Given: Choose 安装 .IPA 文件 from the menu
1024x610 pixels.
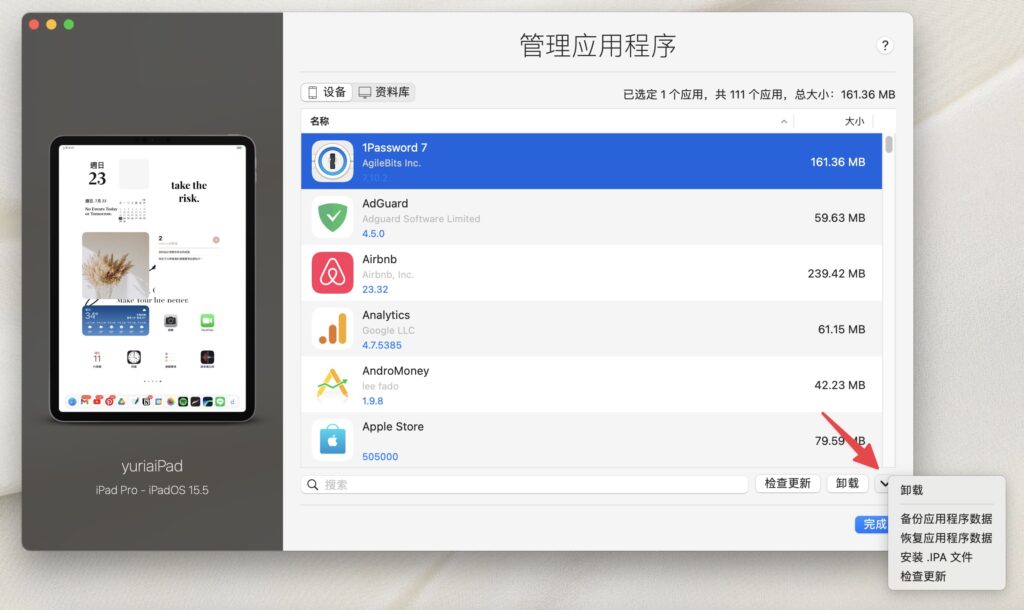Looking at the screenshot, I should [936, 557].
